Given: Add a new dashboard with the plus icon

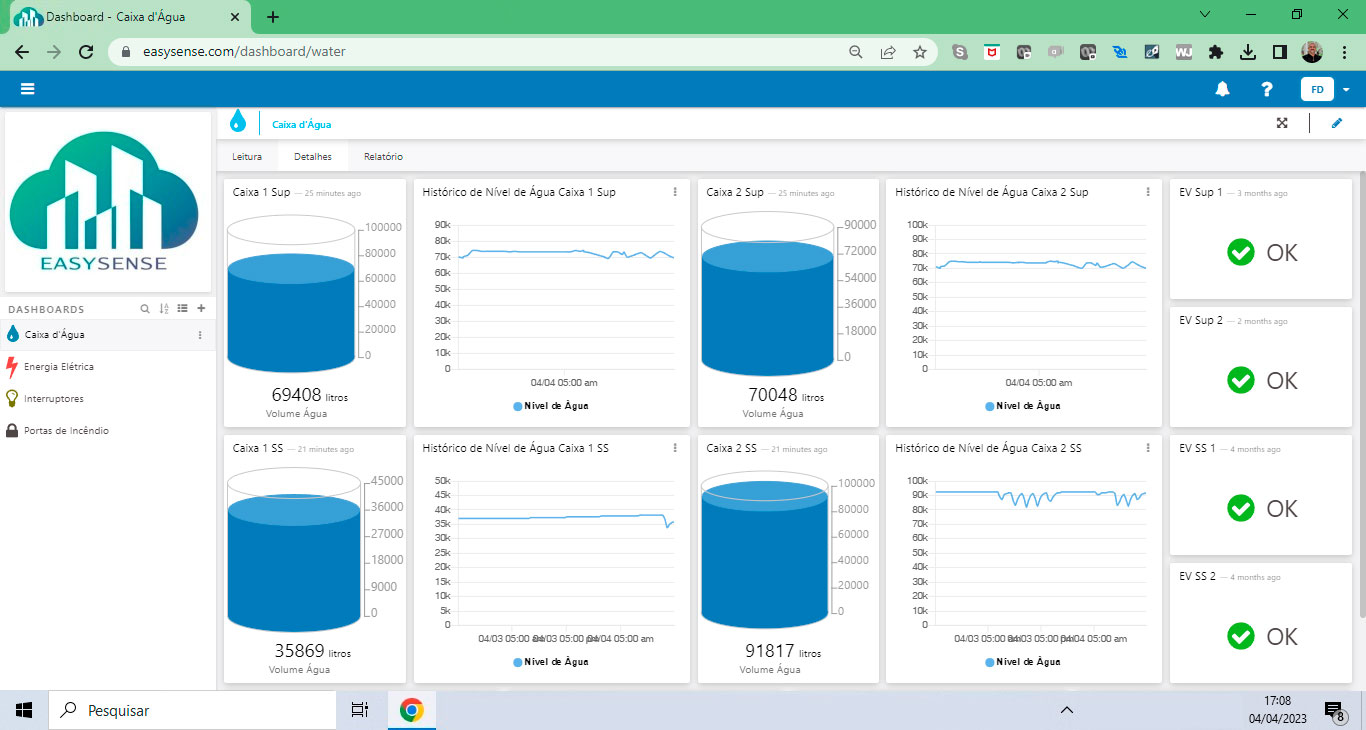Looking at the screenshot, I should tap(201, 309).
